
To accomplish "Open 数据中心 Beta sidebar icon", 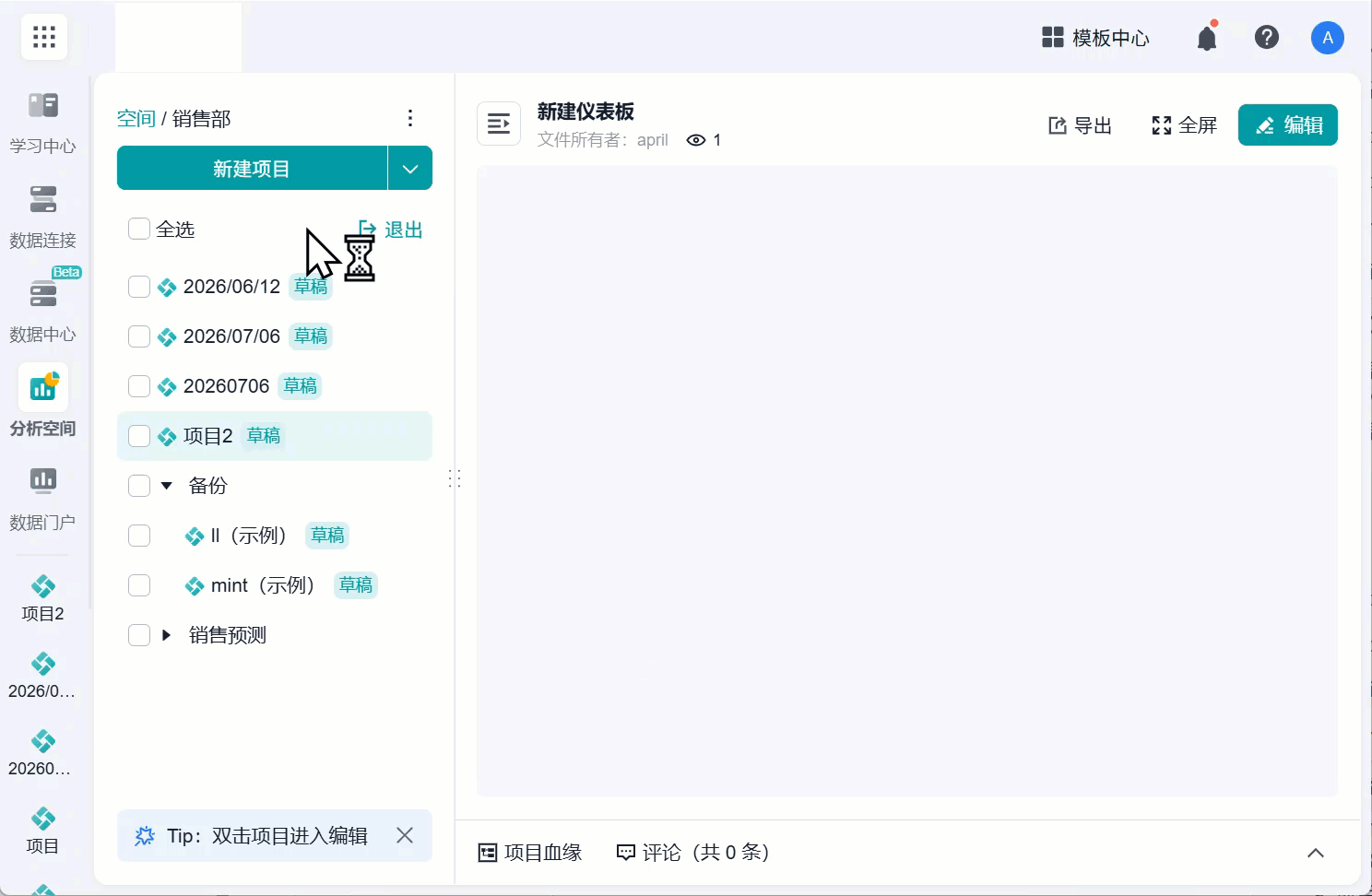I will coord(42,310).
